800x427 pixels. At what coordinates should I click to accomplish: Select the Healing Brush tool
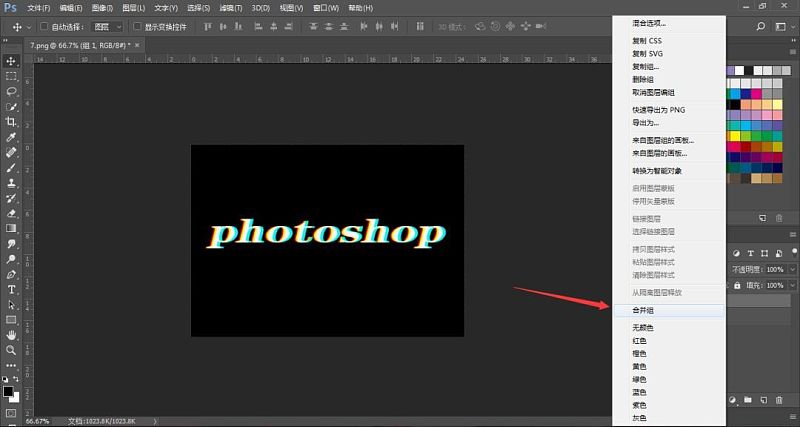11,153
